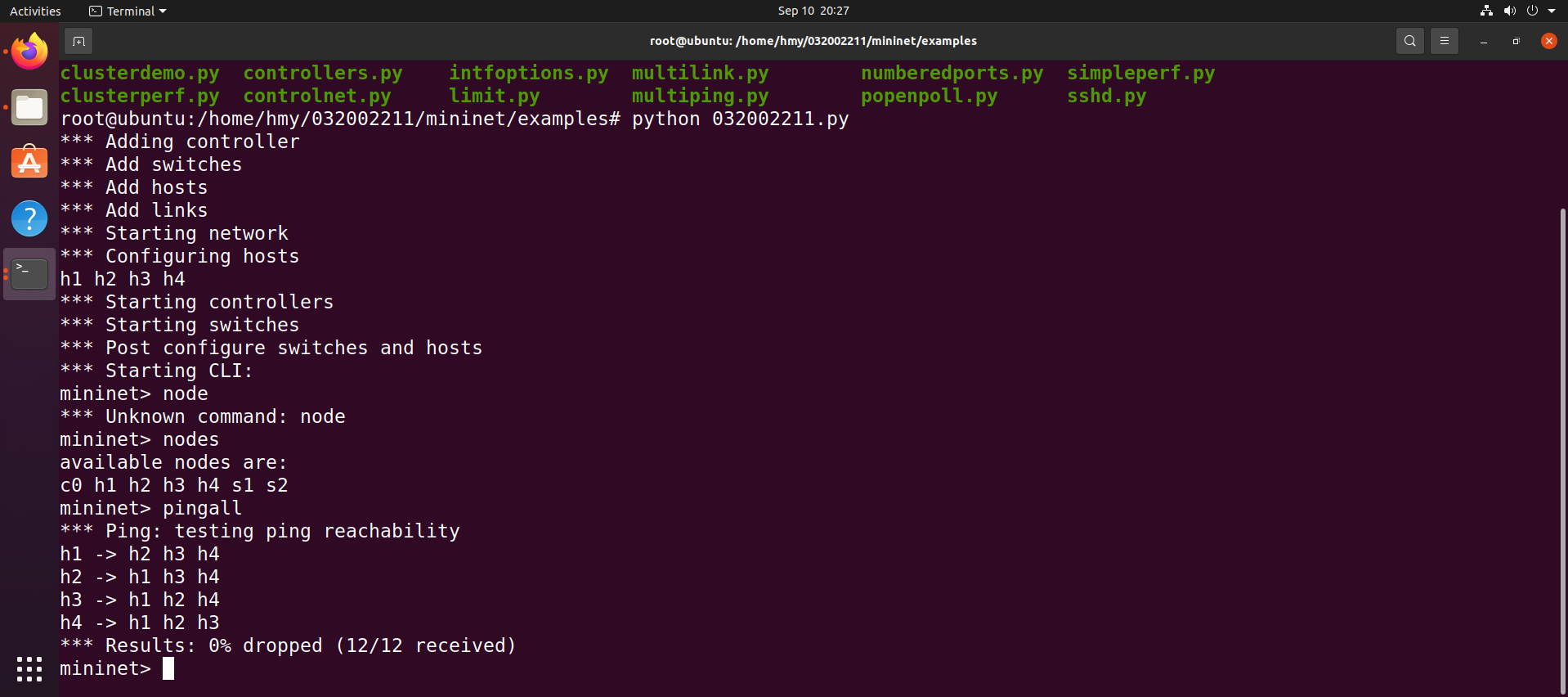Click at the mininet prompt cursor
1568x697 pixels.
coord(168,668)
